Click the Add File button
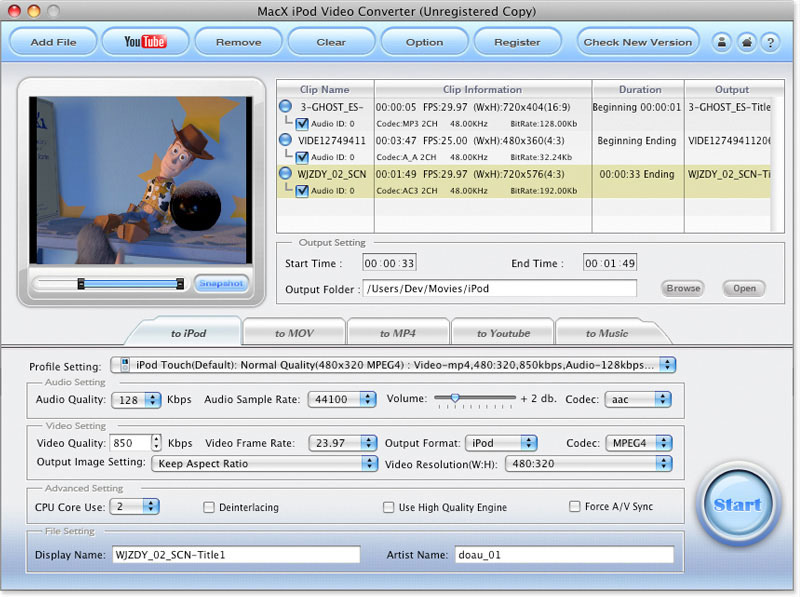The width and height of the screenshot is (800, 597). click(53, 42)
